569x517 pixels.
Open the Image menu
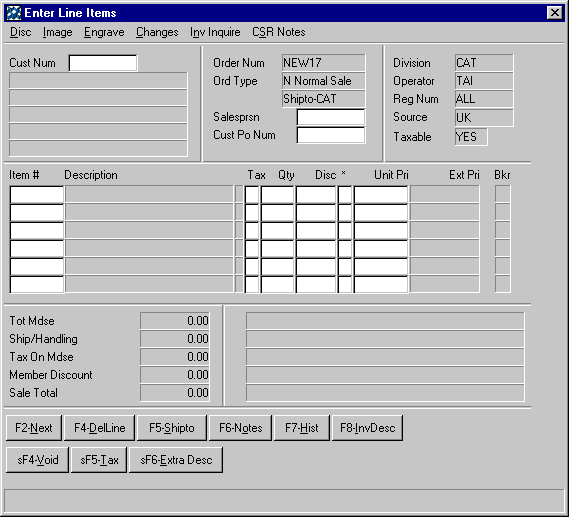[x=57, y=32]
